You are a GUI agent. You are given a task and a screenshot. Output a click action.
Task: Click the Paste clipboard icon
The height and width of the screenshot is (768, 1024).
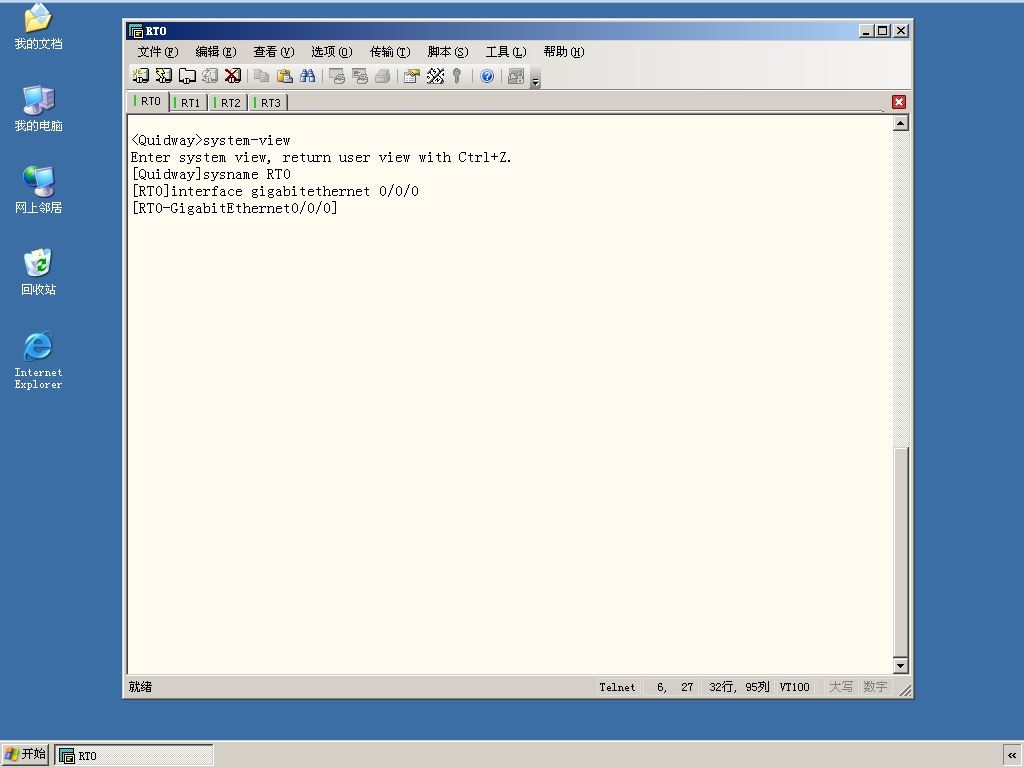click(x=284, y=76)
